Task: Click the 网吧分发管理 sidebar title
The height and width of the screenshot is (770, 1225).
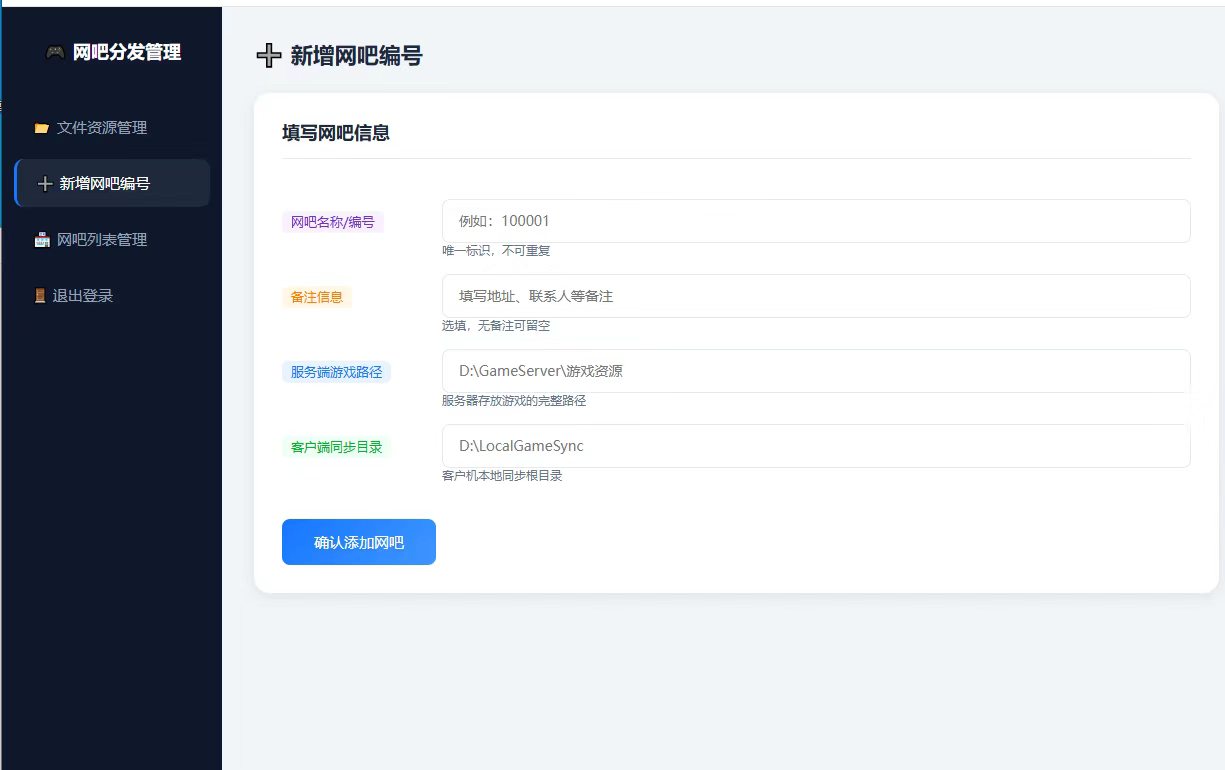Action: (x=127, y=53)
